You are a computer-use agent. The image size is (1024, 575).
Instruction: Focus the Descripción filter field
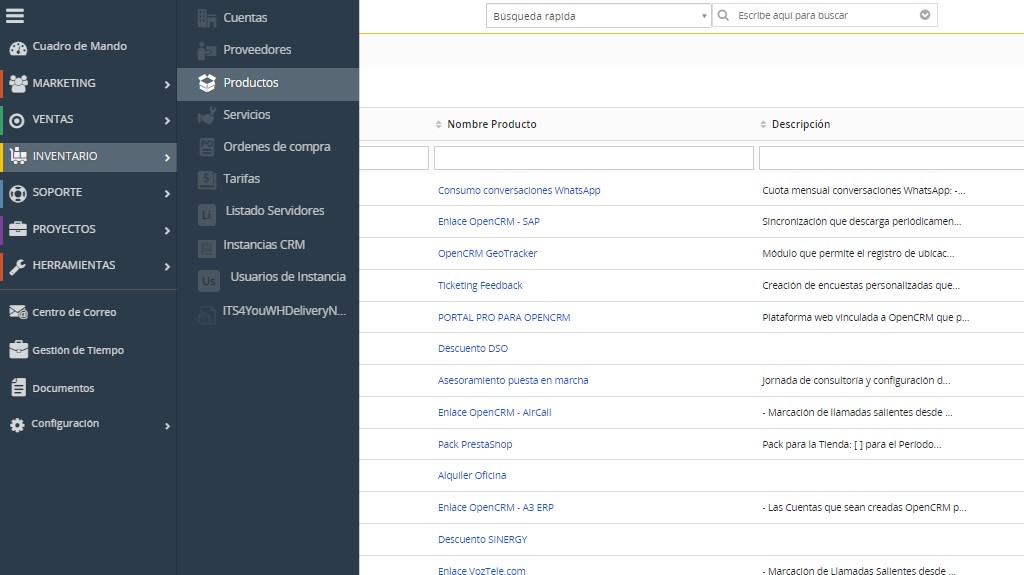pos(891,158)
